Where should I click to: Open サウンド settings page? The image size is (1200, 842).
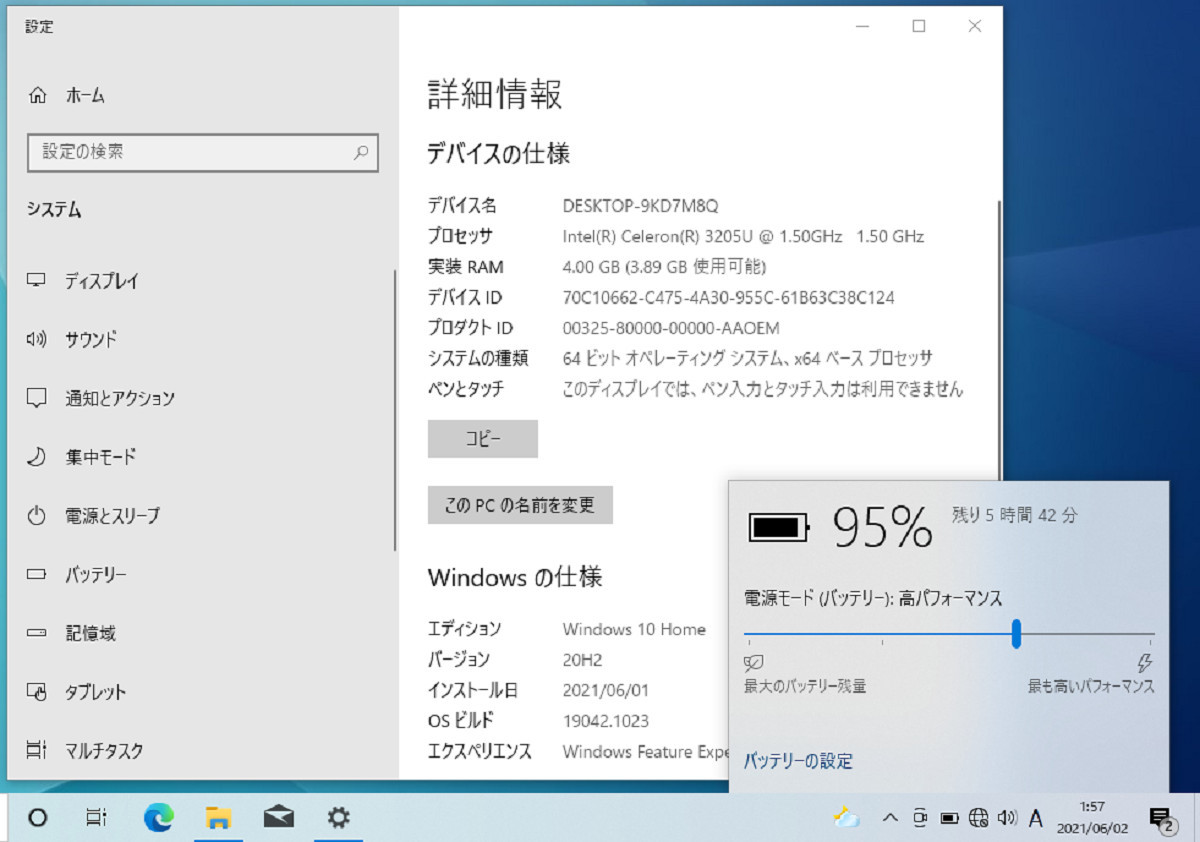(x=91, y=339)
